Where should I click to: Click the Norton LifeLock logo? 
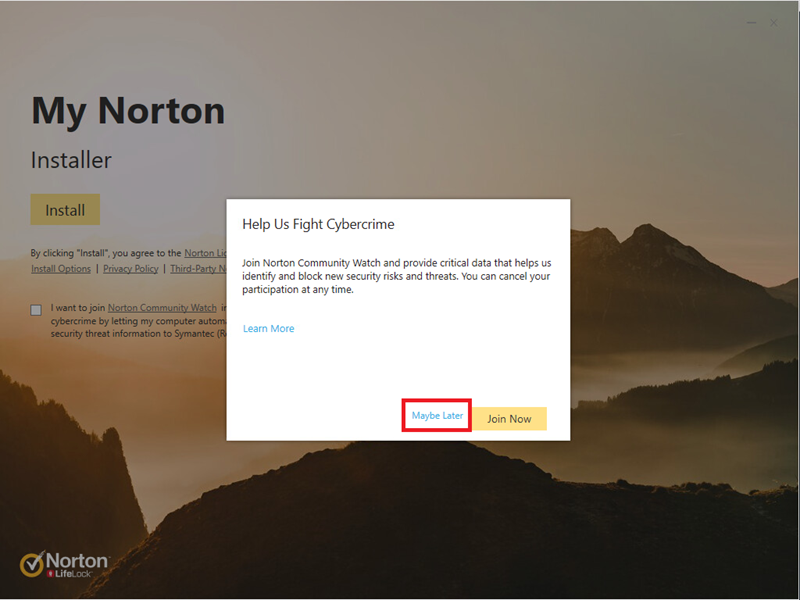pos(64,564)
